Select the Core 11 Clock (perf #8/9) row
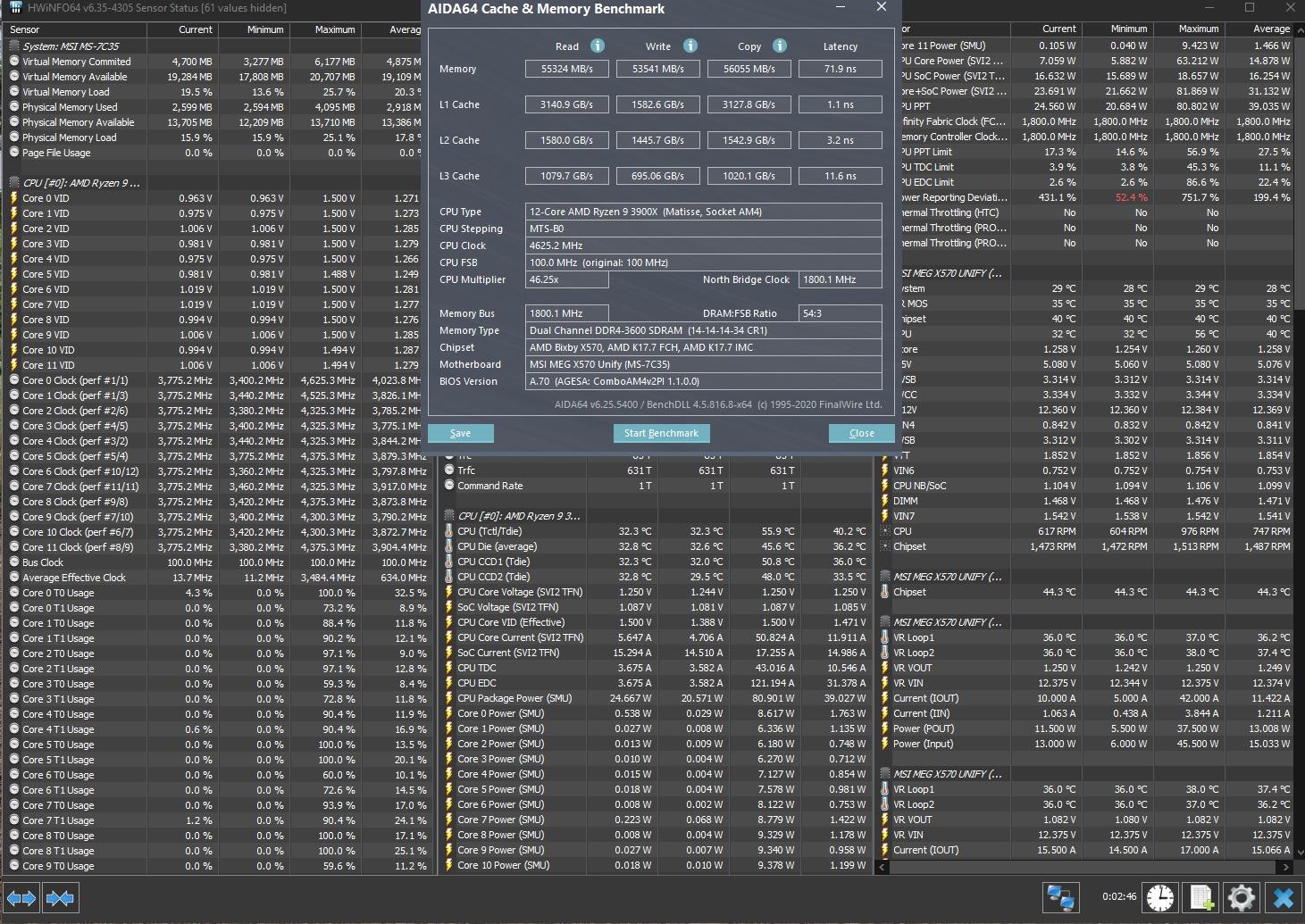Viewport: 1305px width, 924px height. pyautogui.click(x=219, y=547)
